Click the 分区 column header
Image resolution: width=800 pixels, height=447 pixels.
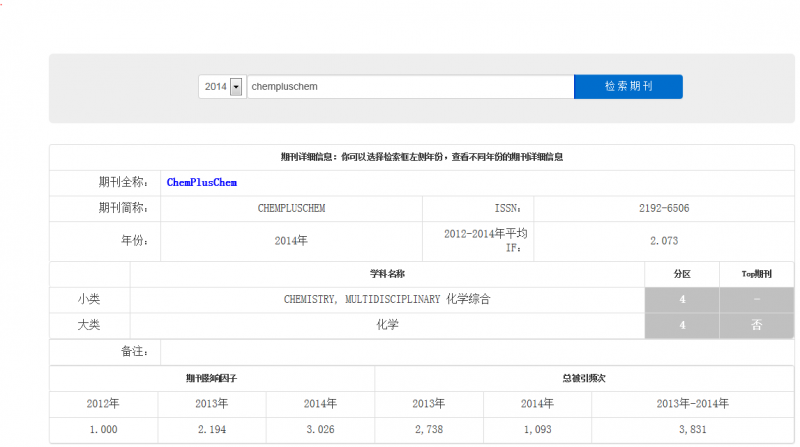point(682,274)
